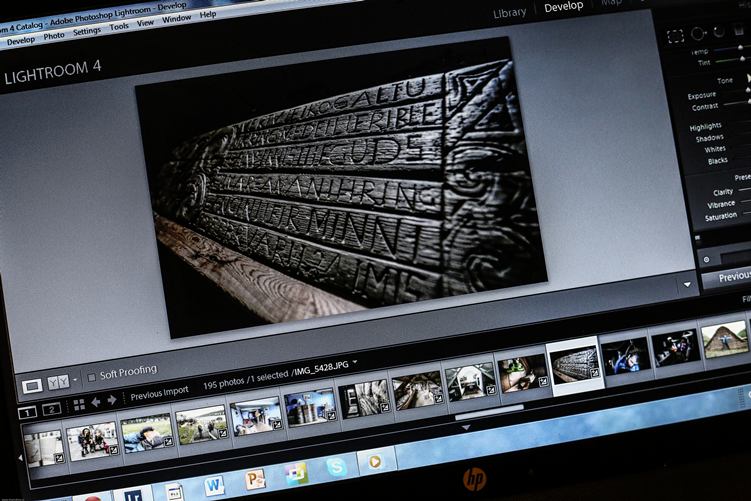Switch to the Library module tab
The image size is (751, 501).
tap(510, 12)
